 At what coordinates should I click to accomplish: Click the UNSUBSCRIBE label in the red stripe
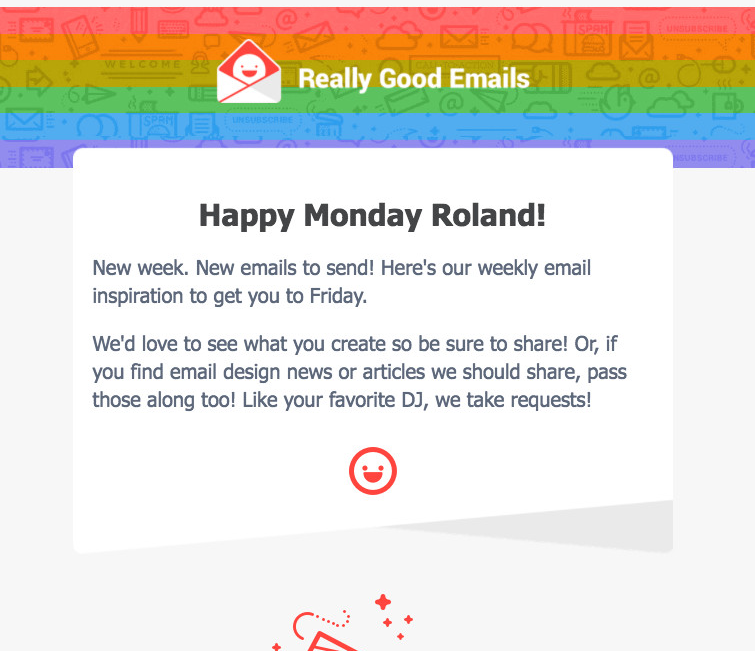click(x=697, y=29)
